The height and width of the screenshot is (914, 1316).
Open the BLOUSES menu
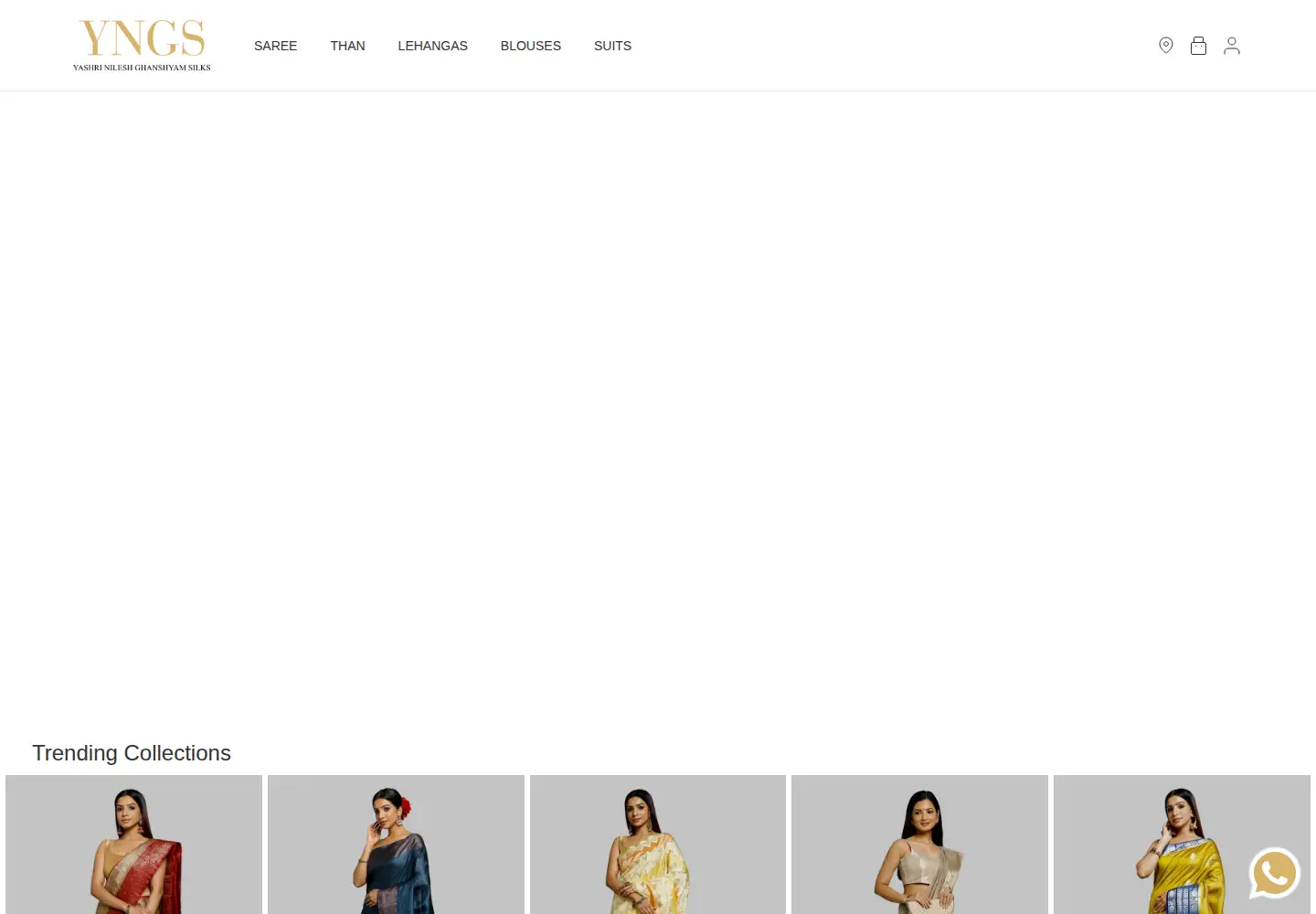pyautogui.click(x=531, y=46)
